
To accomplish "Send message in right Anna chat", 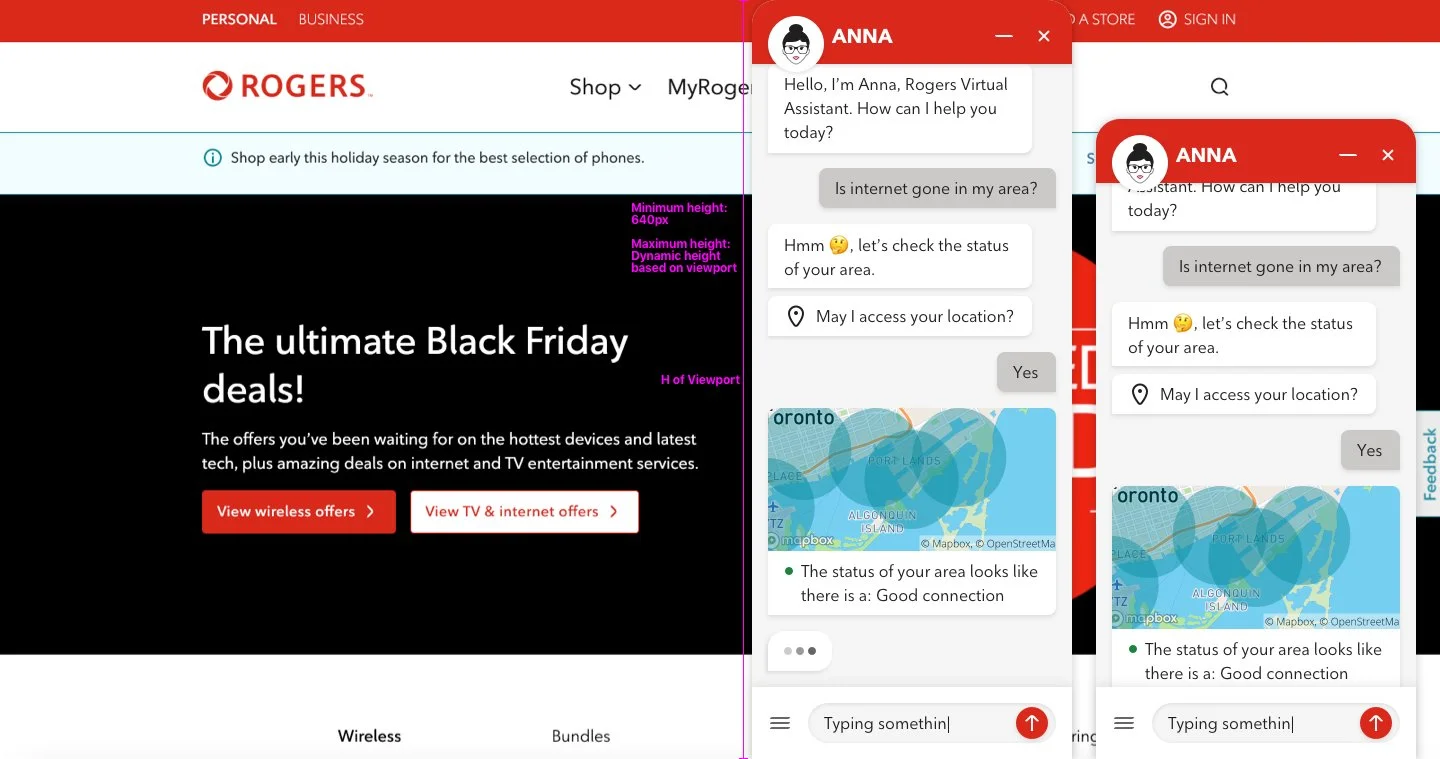I will (x=1375, y=723).
